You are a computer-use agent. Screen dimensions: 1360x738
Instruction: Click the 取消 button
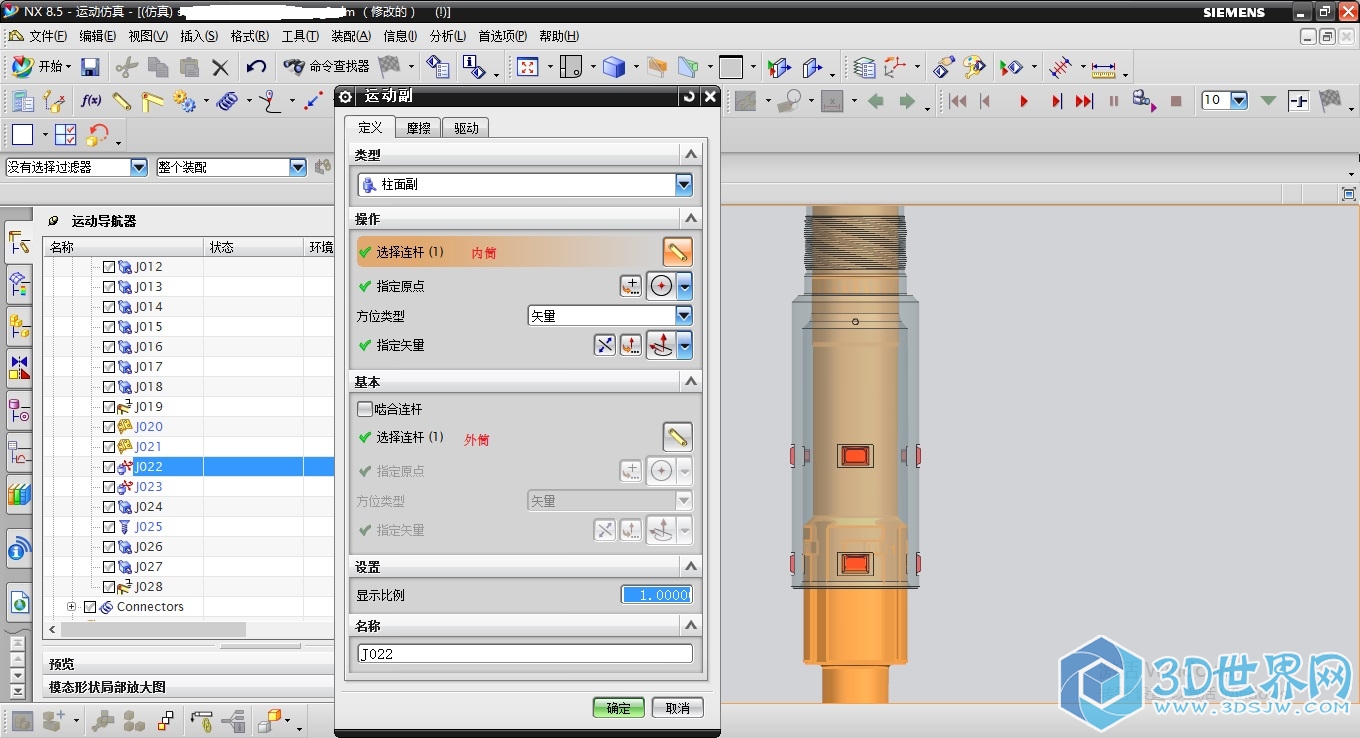point(677,707)
